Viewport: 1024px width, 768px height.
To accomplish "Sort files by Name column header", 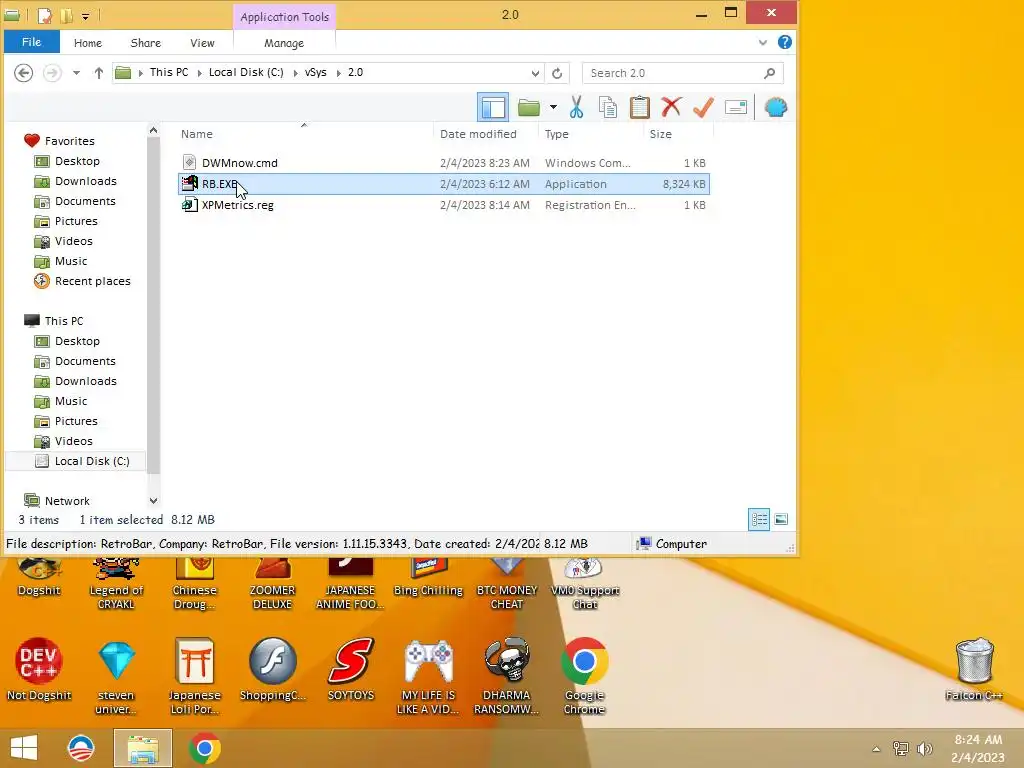I will [197, 134].
